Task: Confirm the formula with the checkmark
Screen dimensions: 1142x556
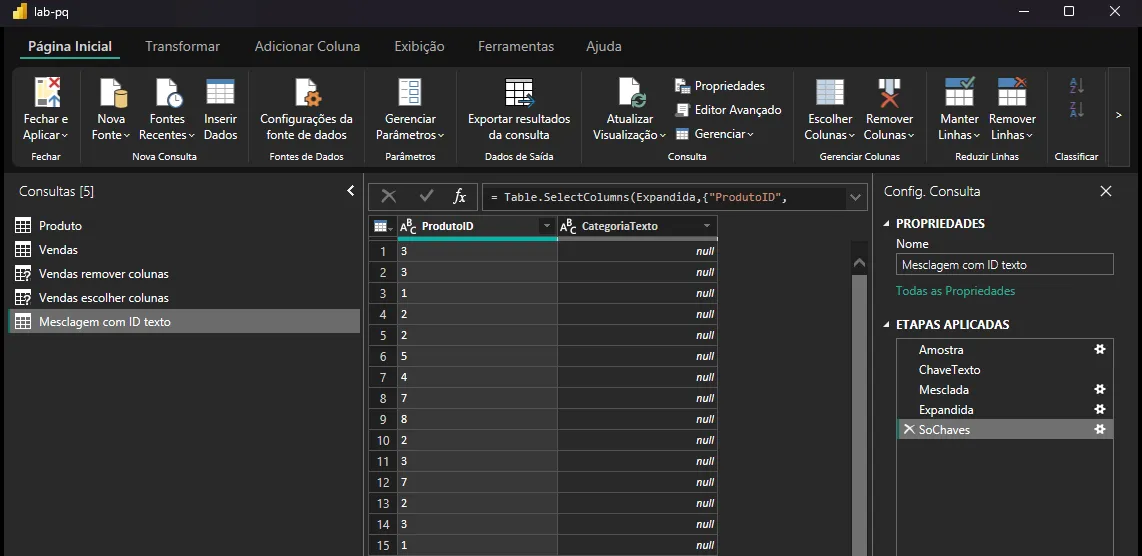Action: click(426, 196)
